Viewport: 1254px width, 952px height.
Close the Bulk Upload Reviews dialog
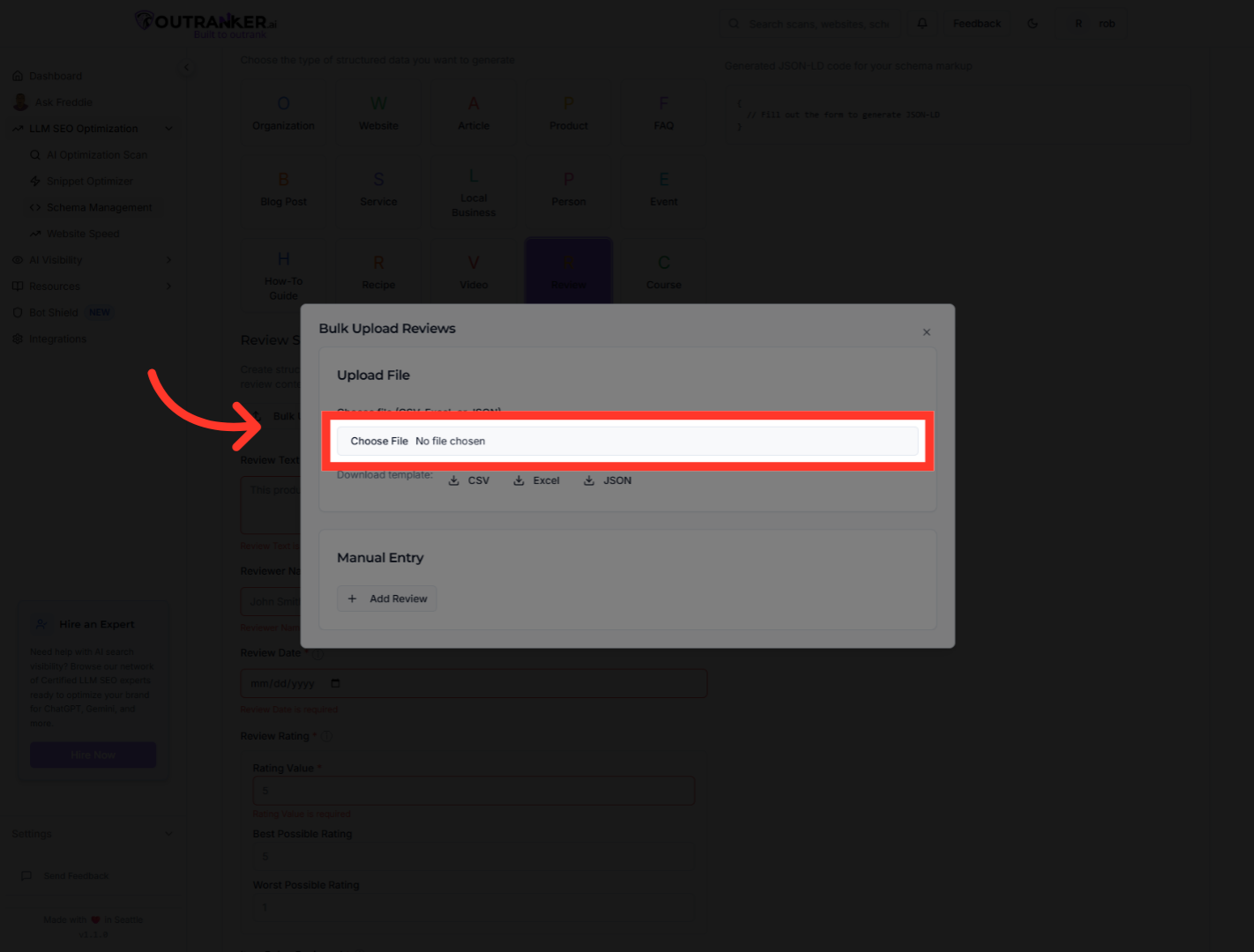[926, 332]
